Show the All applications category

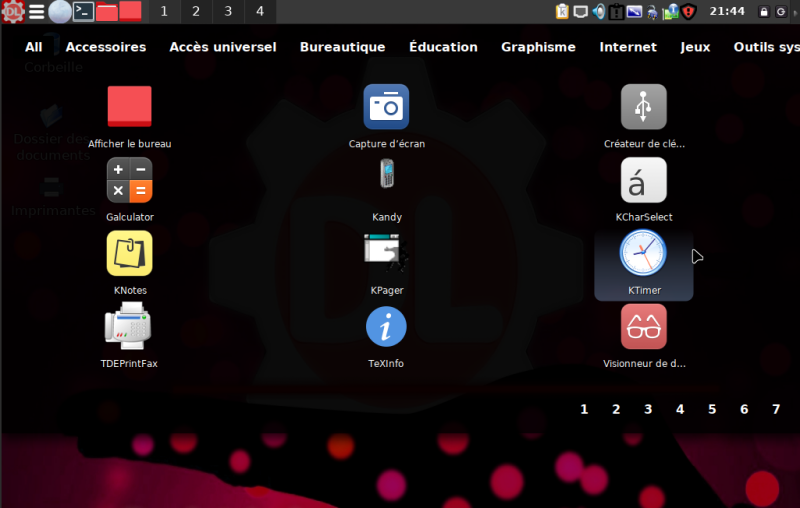tap(34, 47)
